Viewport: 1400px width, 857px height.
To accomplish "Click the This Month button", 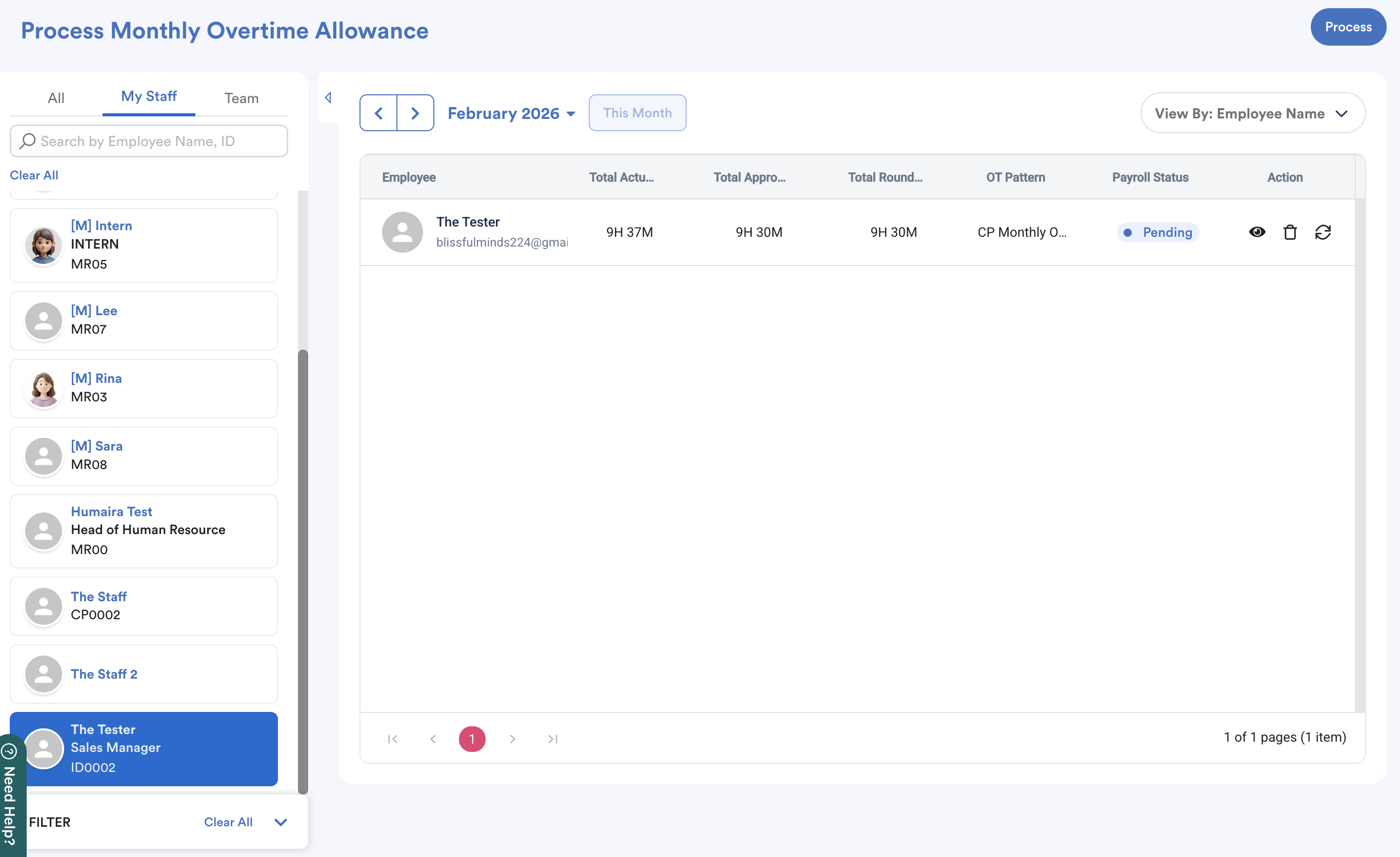I will [637, 113].
